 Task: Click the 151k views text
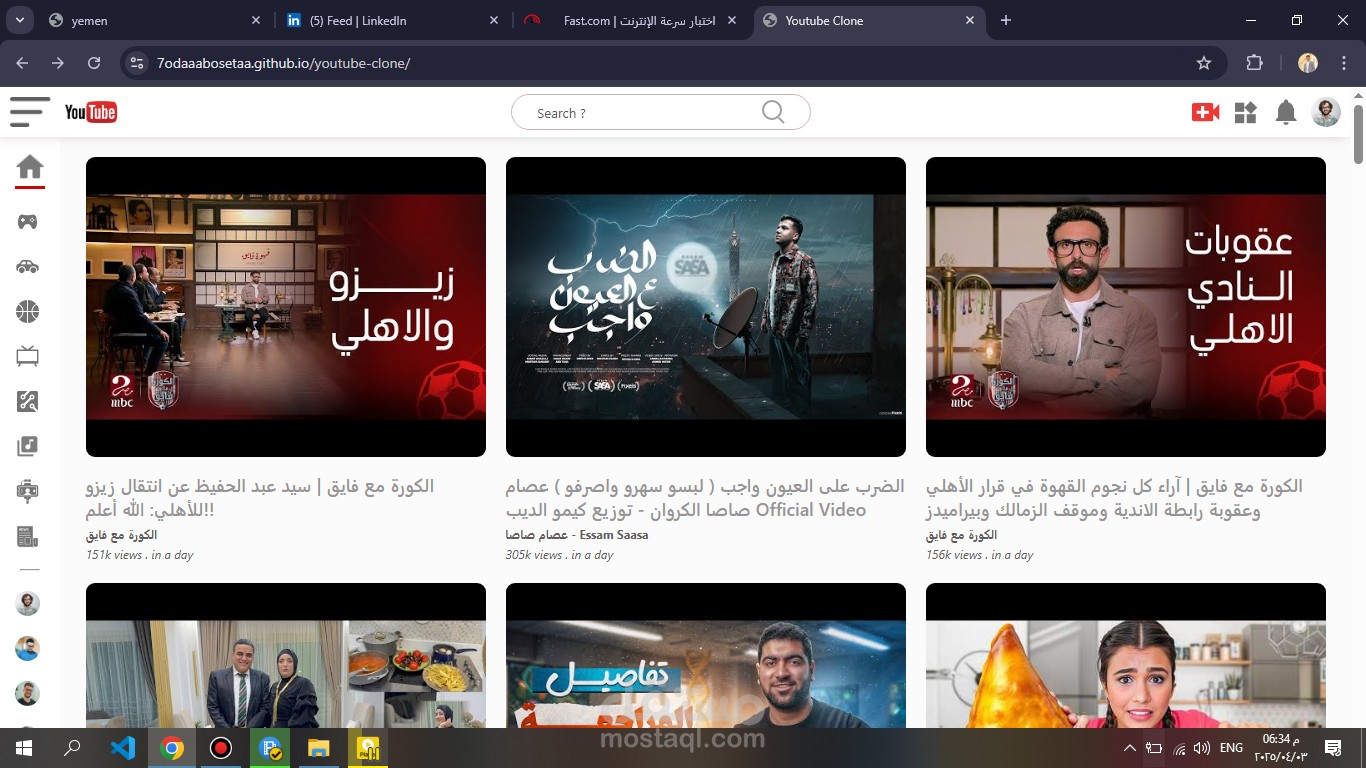click(114, 555)
